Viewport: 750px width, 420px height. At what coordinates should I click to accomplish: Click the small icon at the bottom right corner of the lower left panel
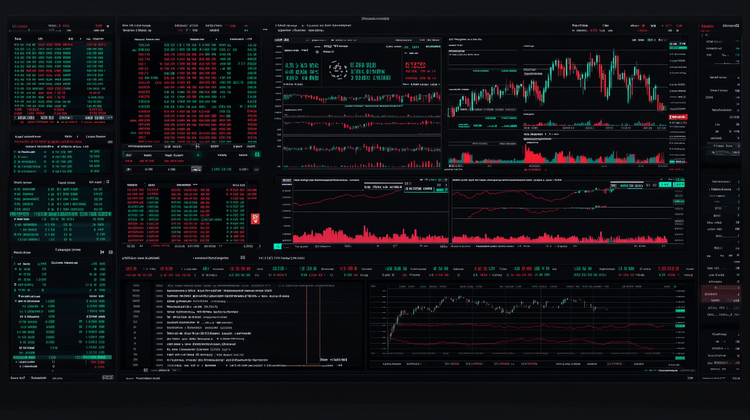(108, 377)
